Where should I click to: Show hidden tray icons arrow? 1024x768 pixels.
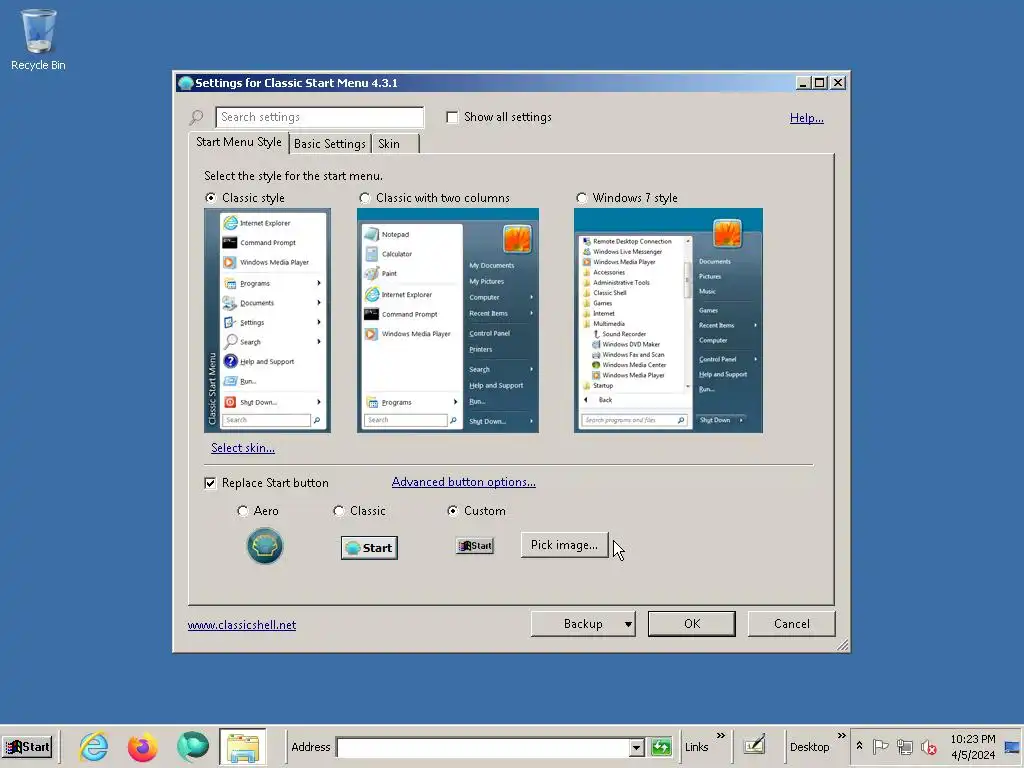tap(859, 746)
